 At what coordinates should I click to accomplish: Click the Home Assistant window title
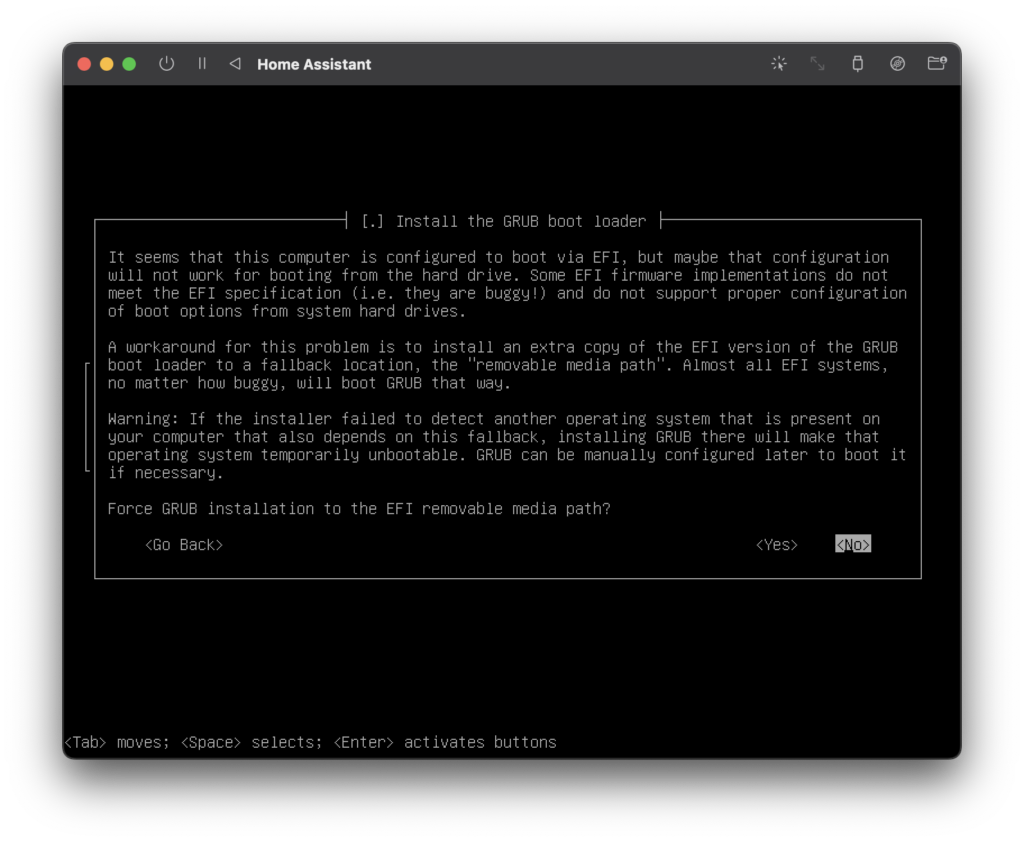coord(314,65)
